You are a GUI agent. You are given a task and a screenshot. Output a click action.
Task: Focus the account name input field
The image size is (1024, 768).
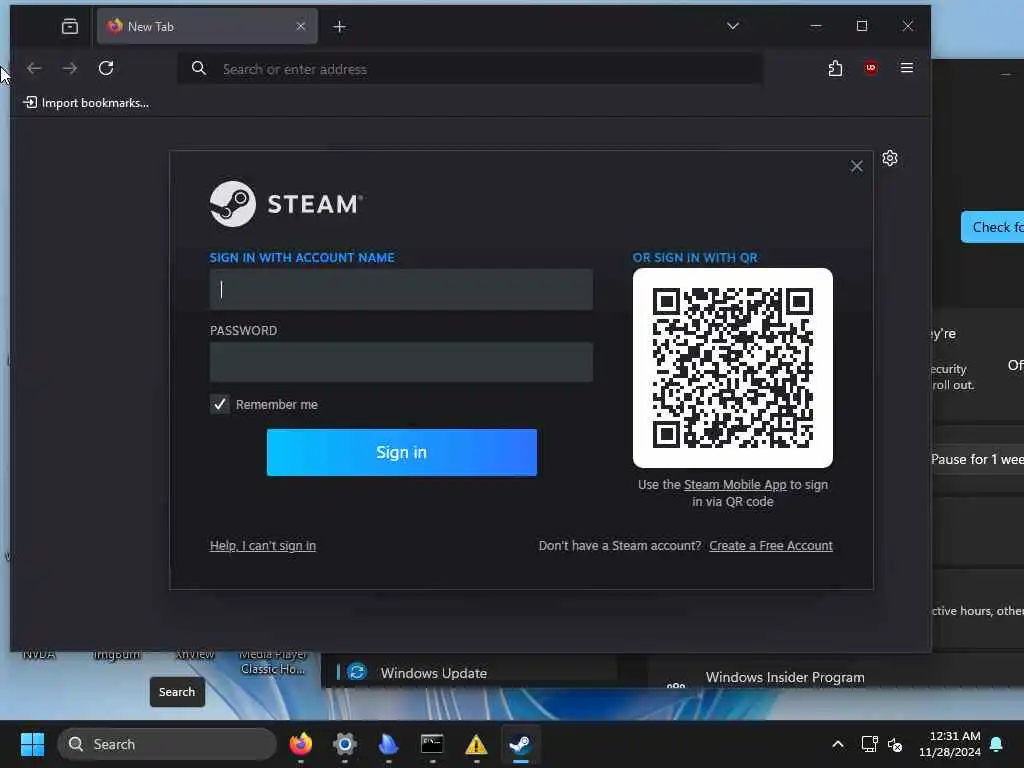[401, 289]
